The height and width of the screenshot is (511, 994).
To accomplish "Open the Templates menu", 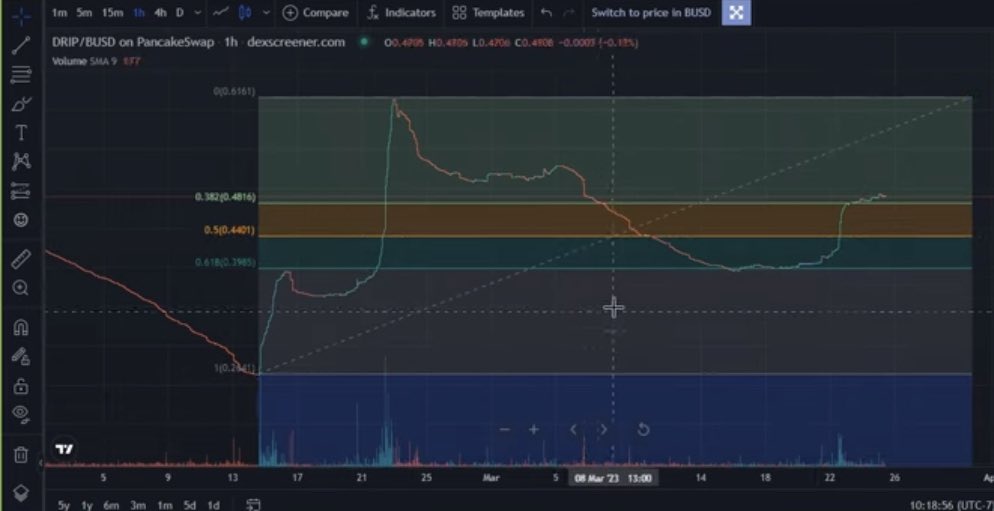I will point(488,13).
